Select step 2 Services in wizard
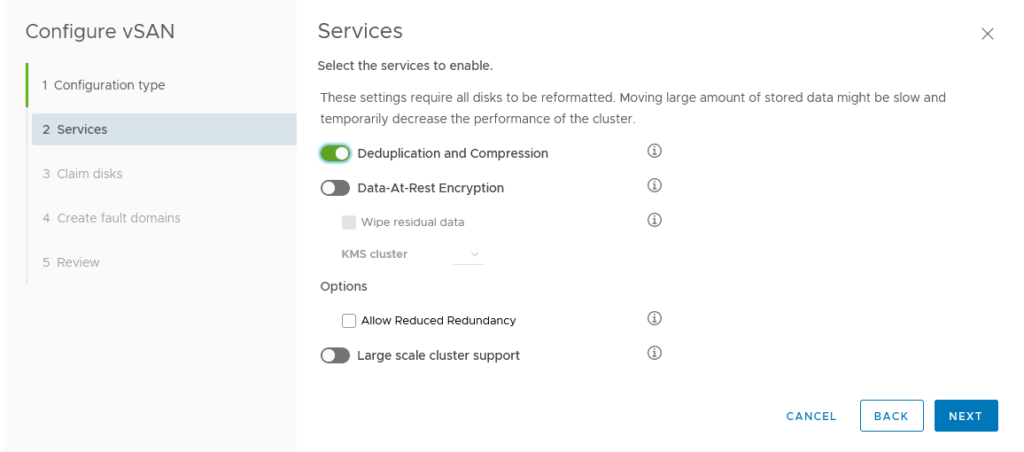The height and width of the screenshot is (452, 1024). pyautogui.click(x=164, y=129)
